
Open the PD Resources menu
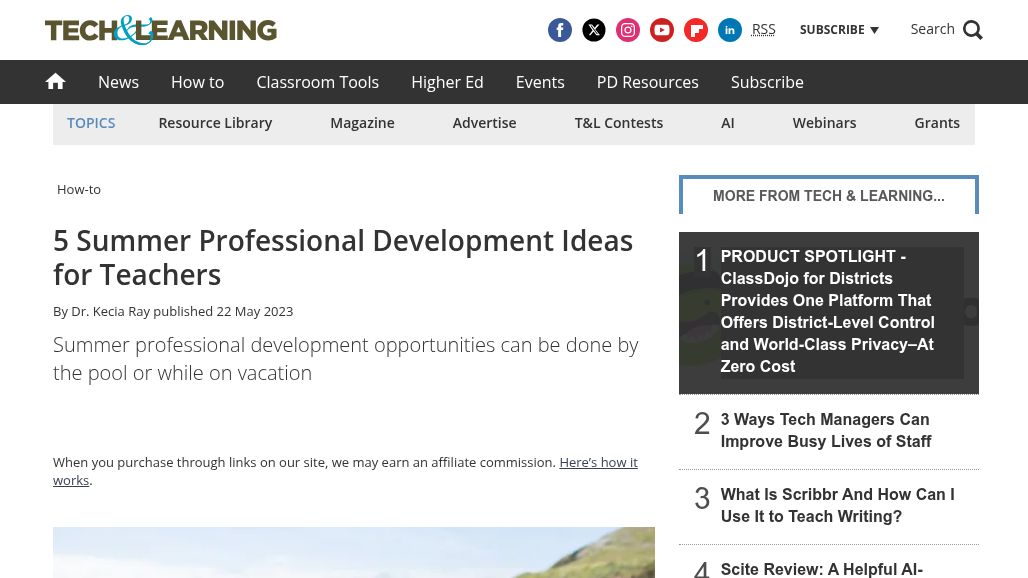click(648, 82)
